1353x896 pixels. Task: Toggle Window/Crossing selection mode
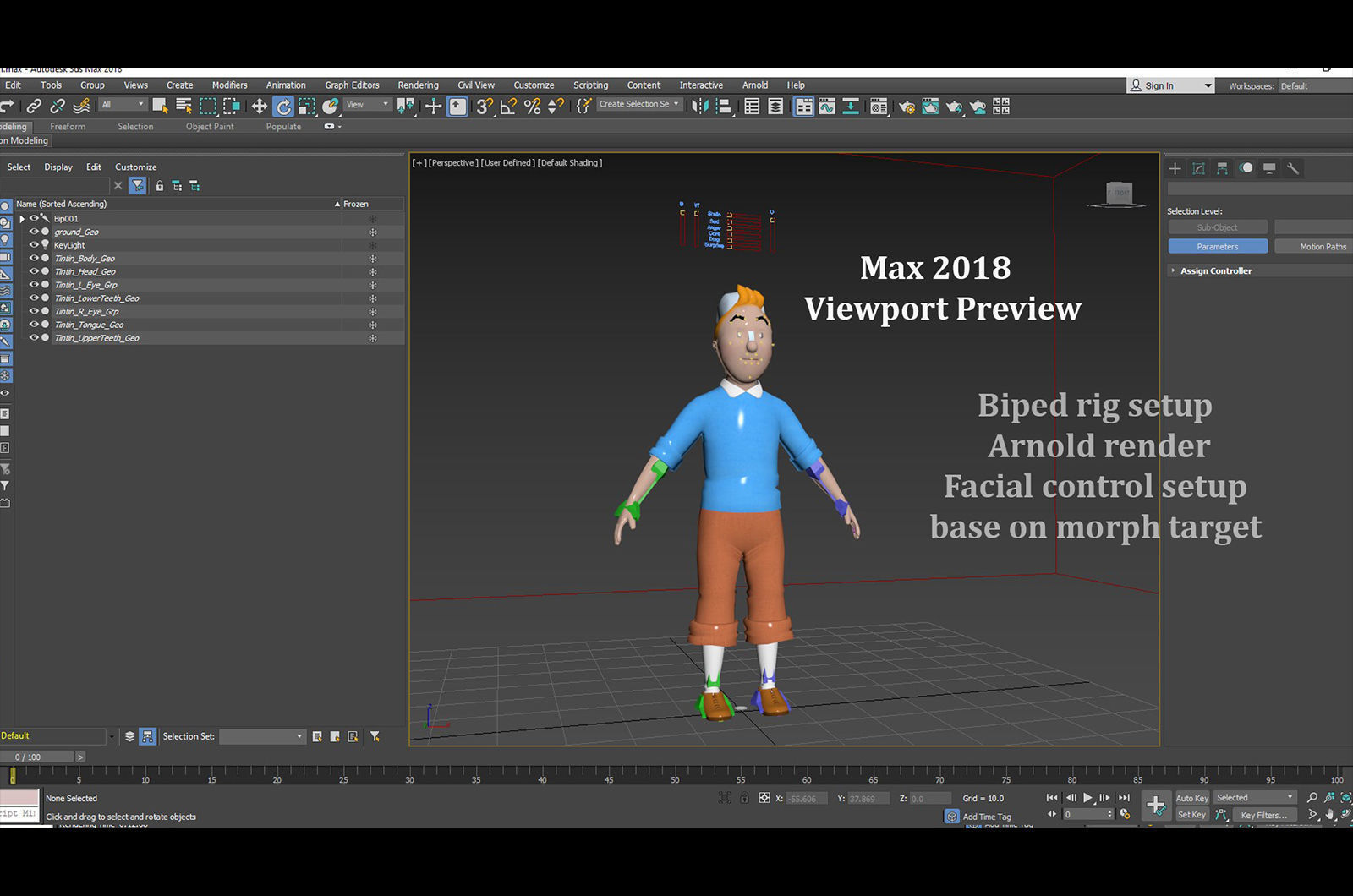pyautogui.click(x=231, y=106)
